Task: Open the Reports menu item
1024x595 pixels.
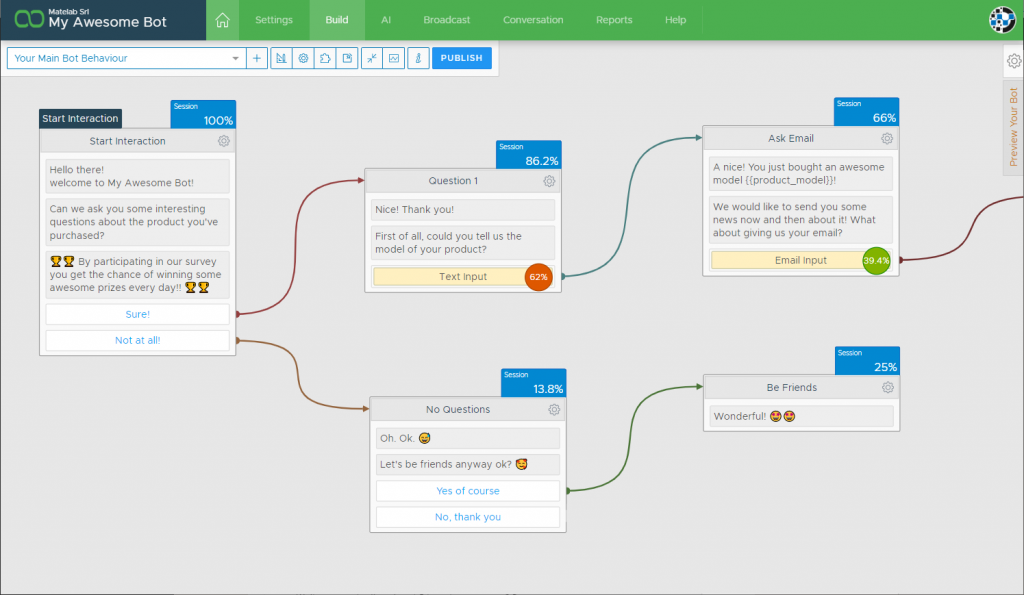Action: click(x=613, y=19)
